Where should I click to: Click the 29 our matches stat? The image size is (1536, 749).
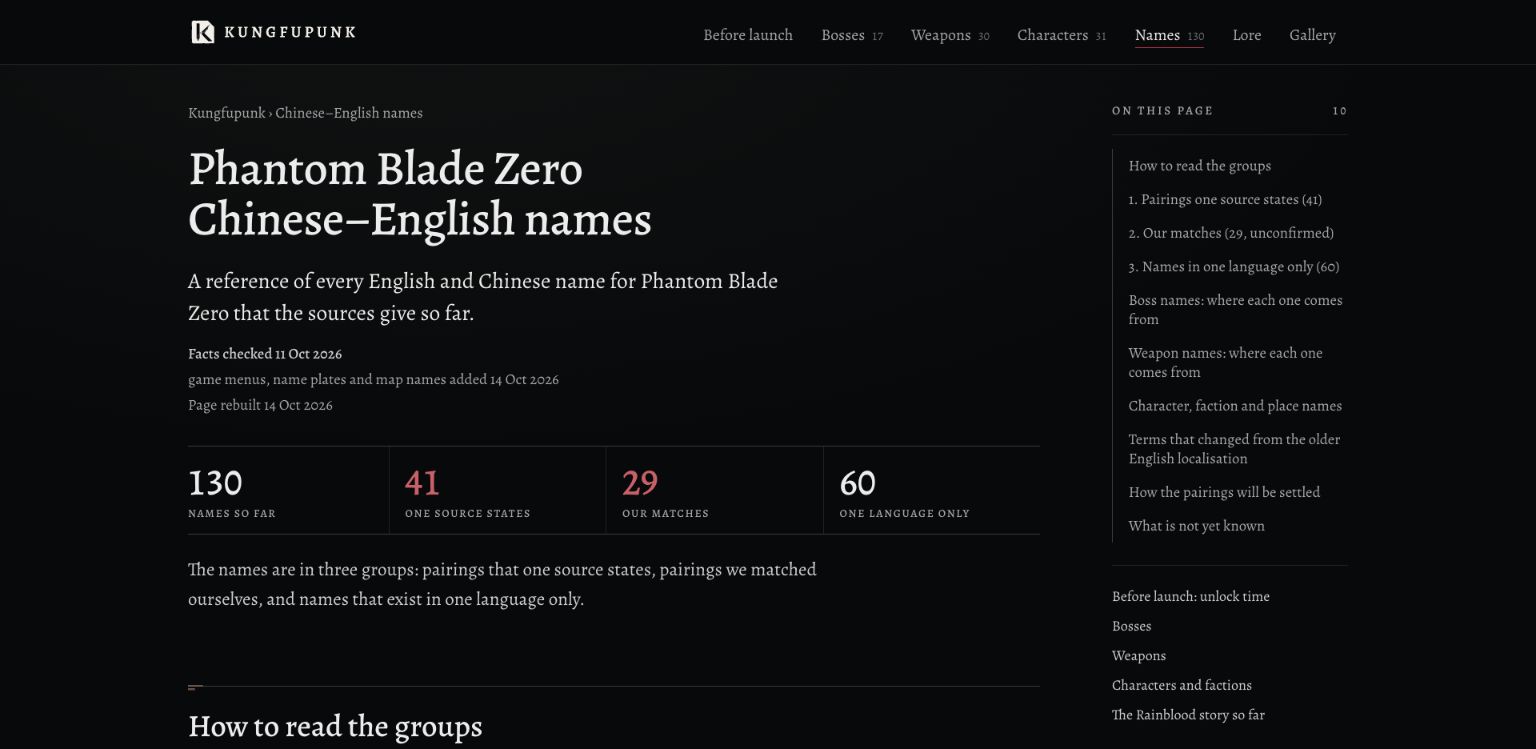pyautogui.click(x=714, y=491)
